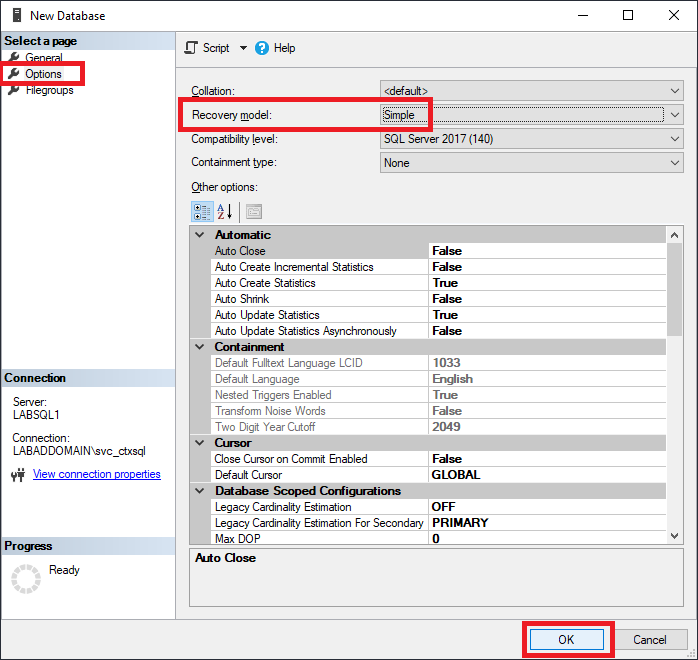Screen dimensions: 698x660
Task: Collapse the Cursor property group
Action: click(197, 443)
